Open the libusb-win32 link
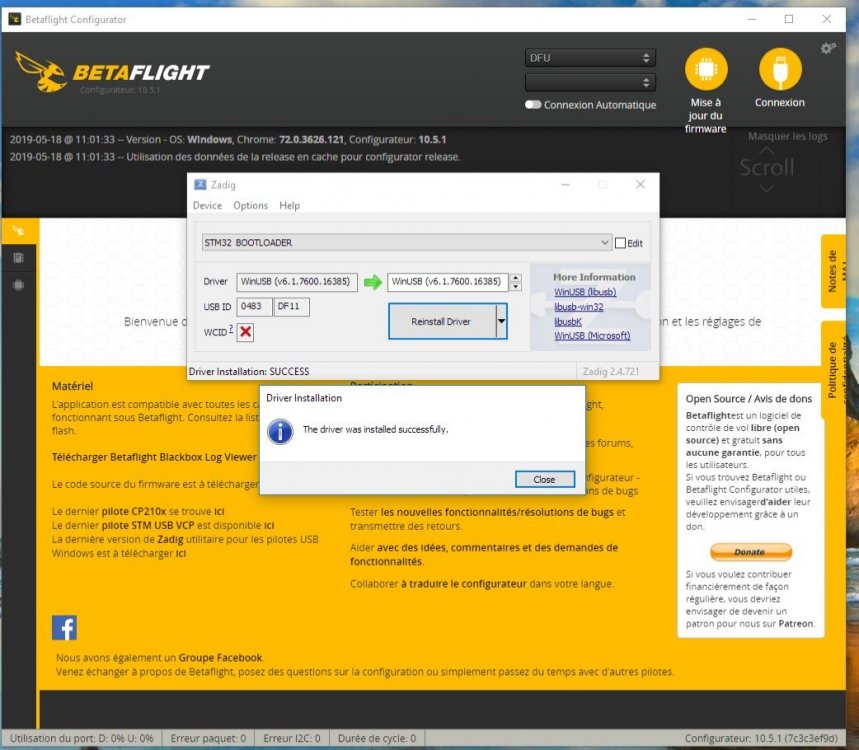 579,307
